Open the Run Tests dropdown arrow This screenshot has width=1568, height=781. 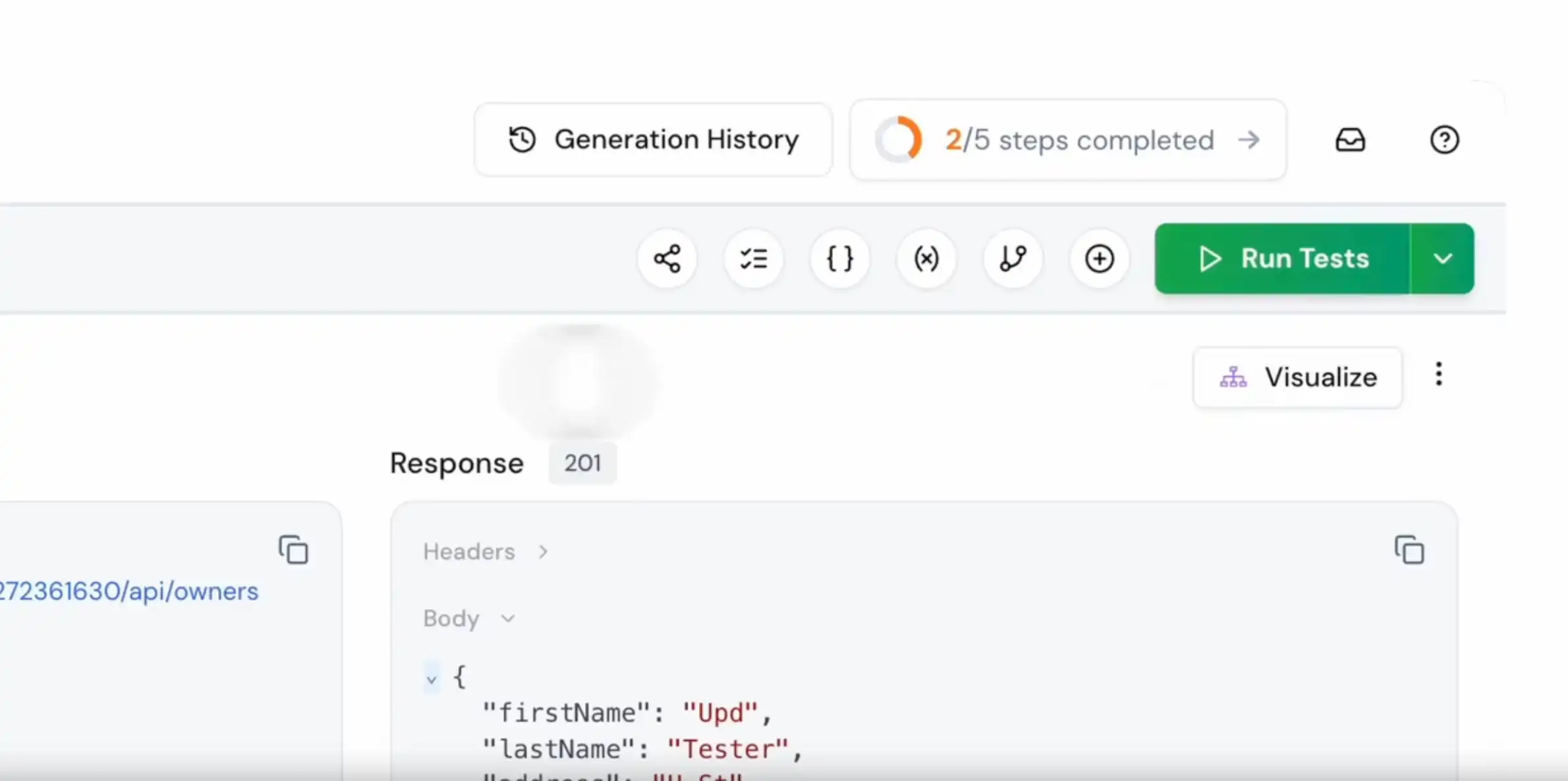pyautogui.click(x=1443, y=258)
